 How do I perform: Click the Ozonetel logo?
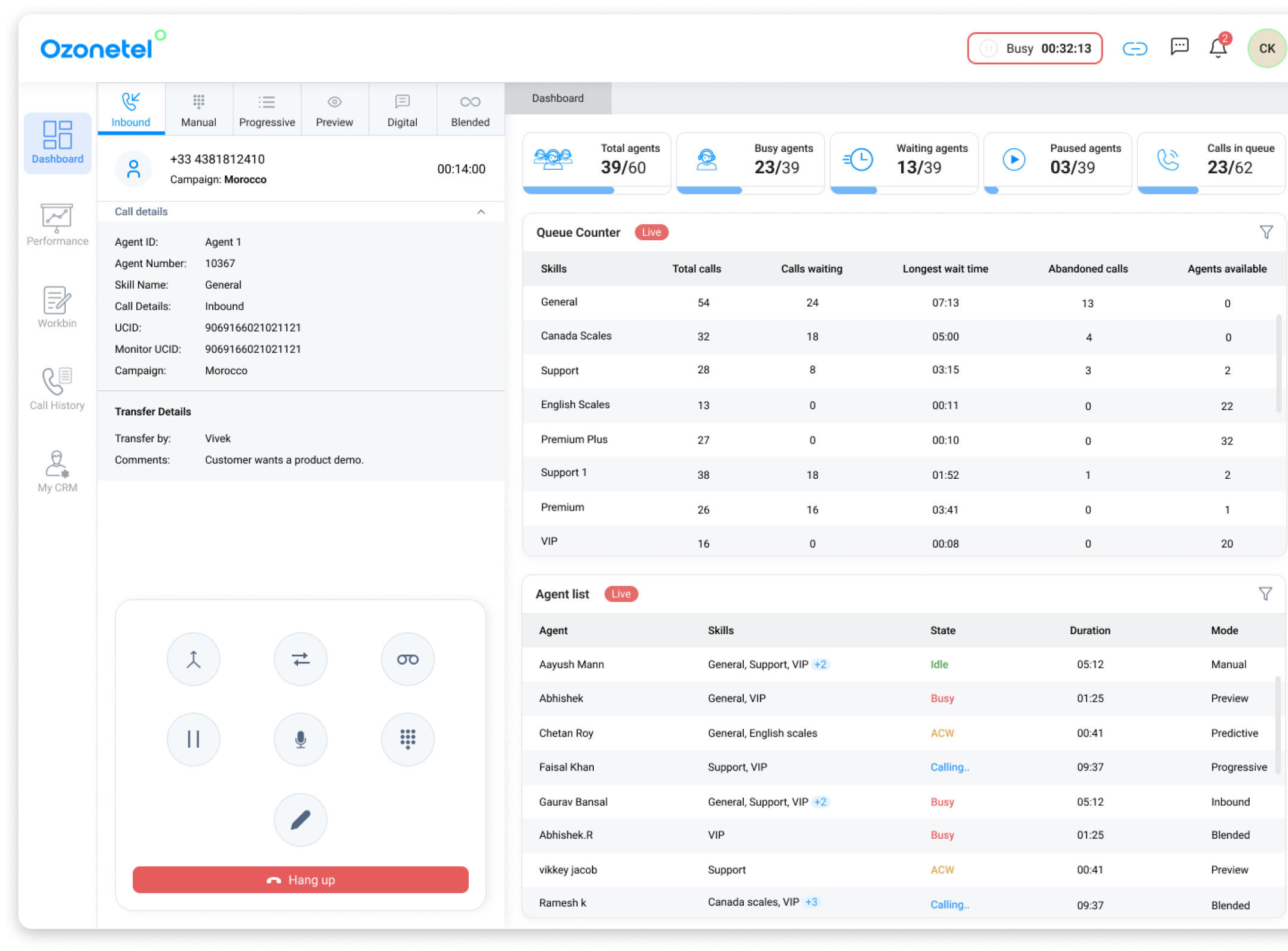click(x=103, y=46)
